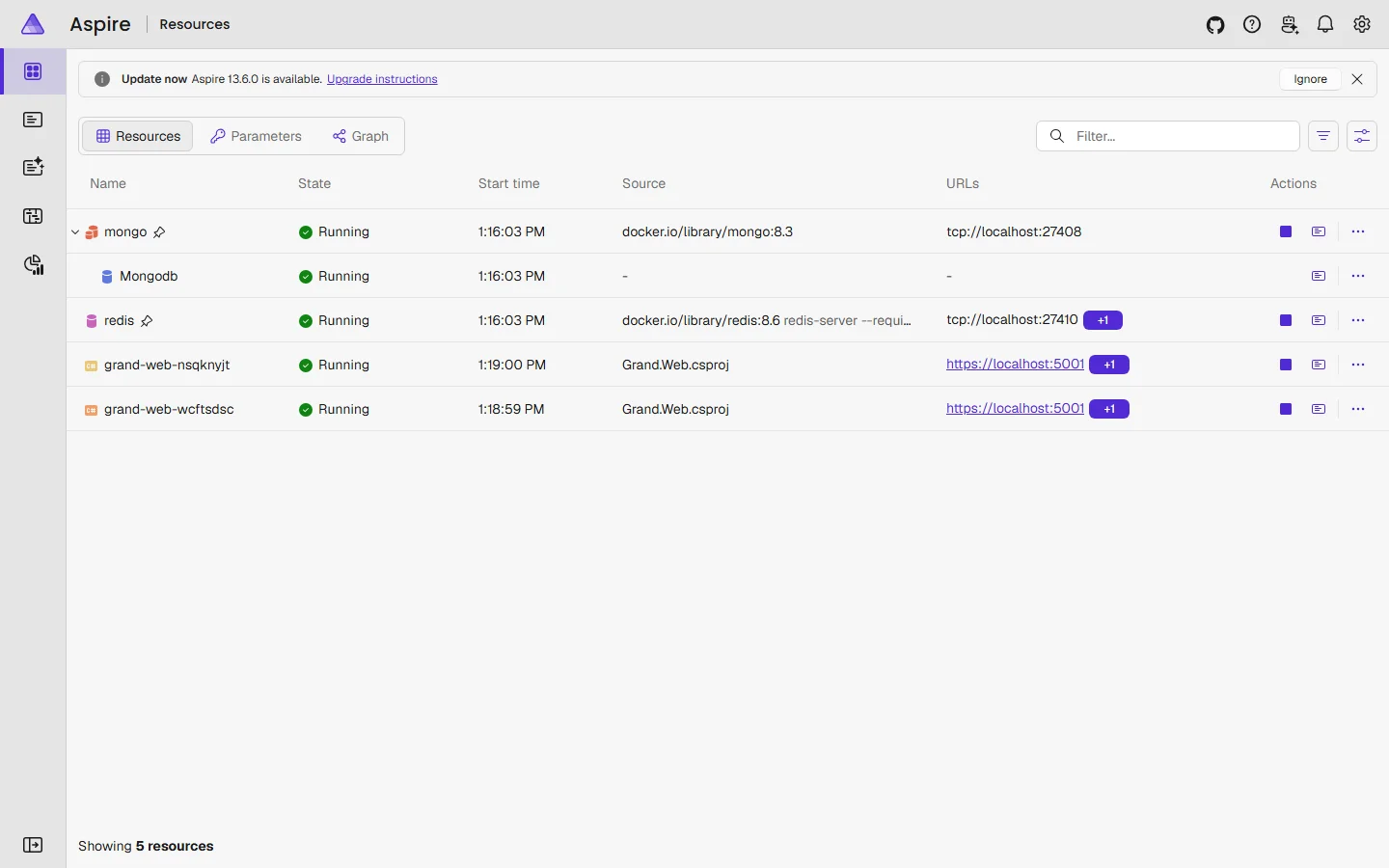Open https://localhost:5001 link for grand-web-wcftsdsc

tap(1015, 408)
